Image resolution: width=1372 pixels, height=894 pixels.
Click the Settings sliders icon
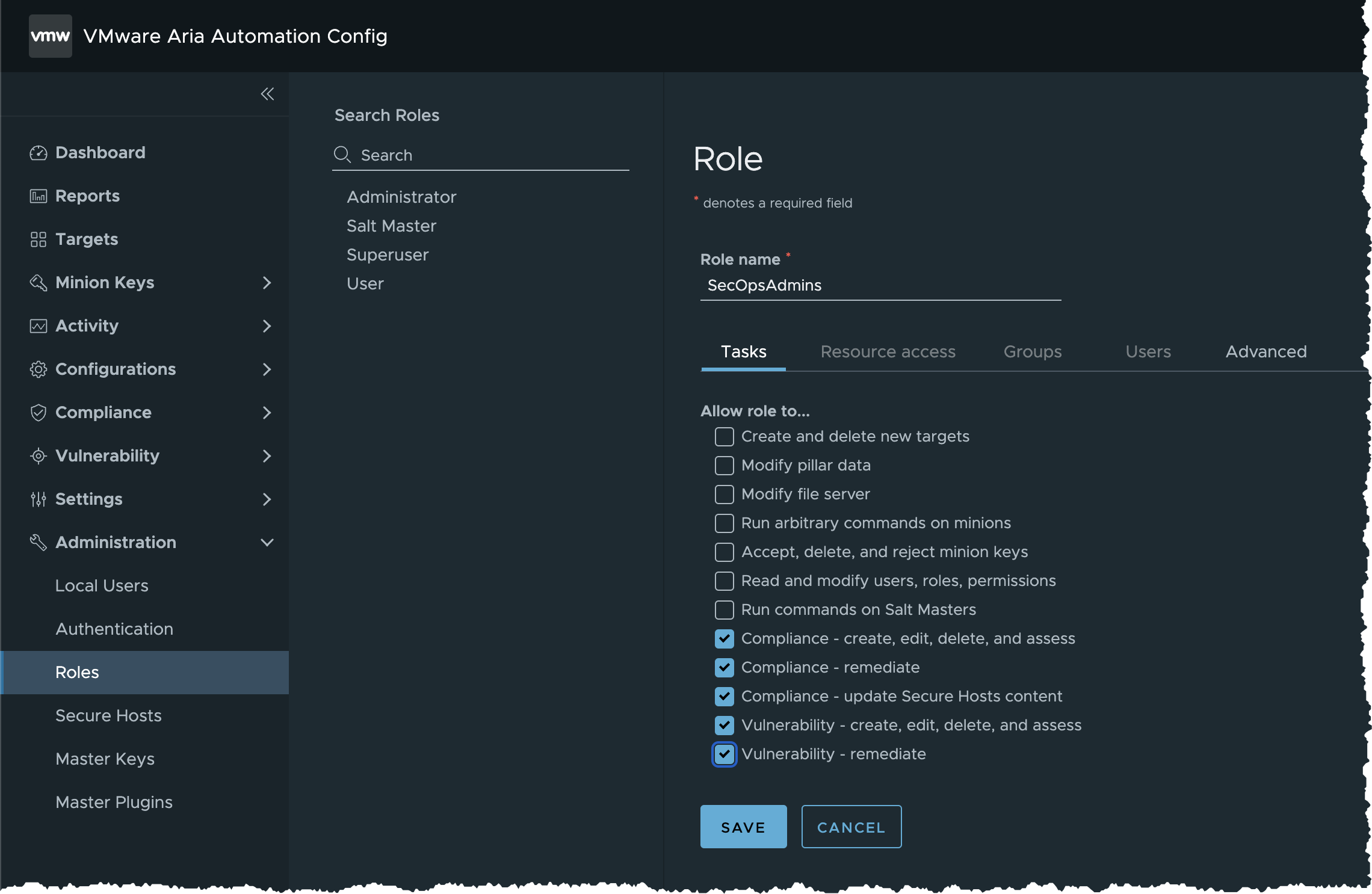[39, 499]
